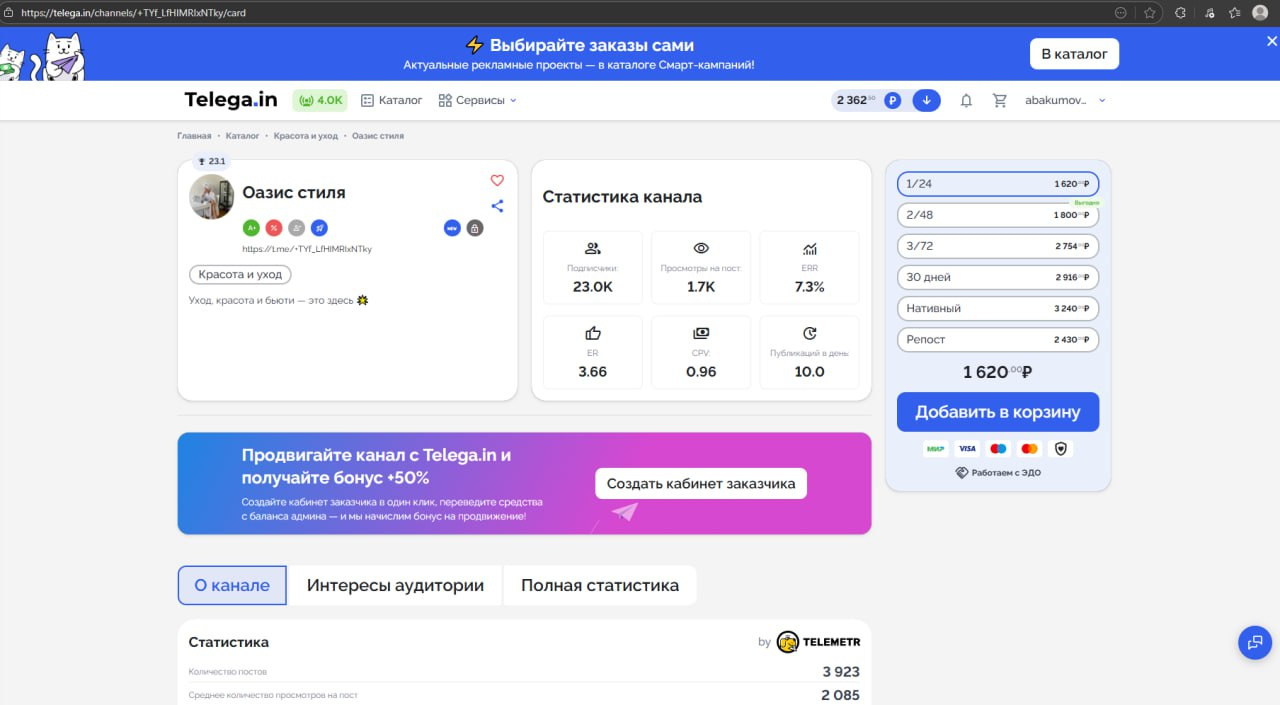Click the green 4.0K status badge
The width and height of the screenshot is (1280, 705).
(320, 100)
